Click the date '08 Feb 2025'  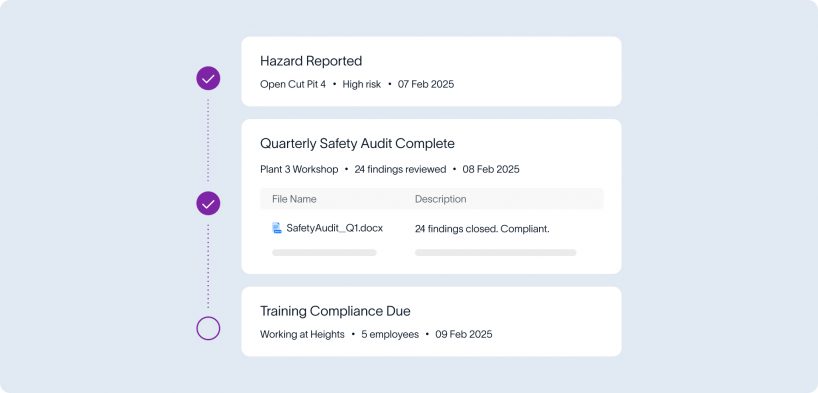tap(491, 169)
